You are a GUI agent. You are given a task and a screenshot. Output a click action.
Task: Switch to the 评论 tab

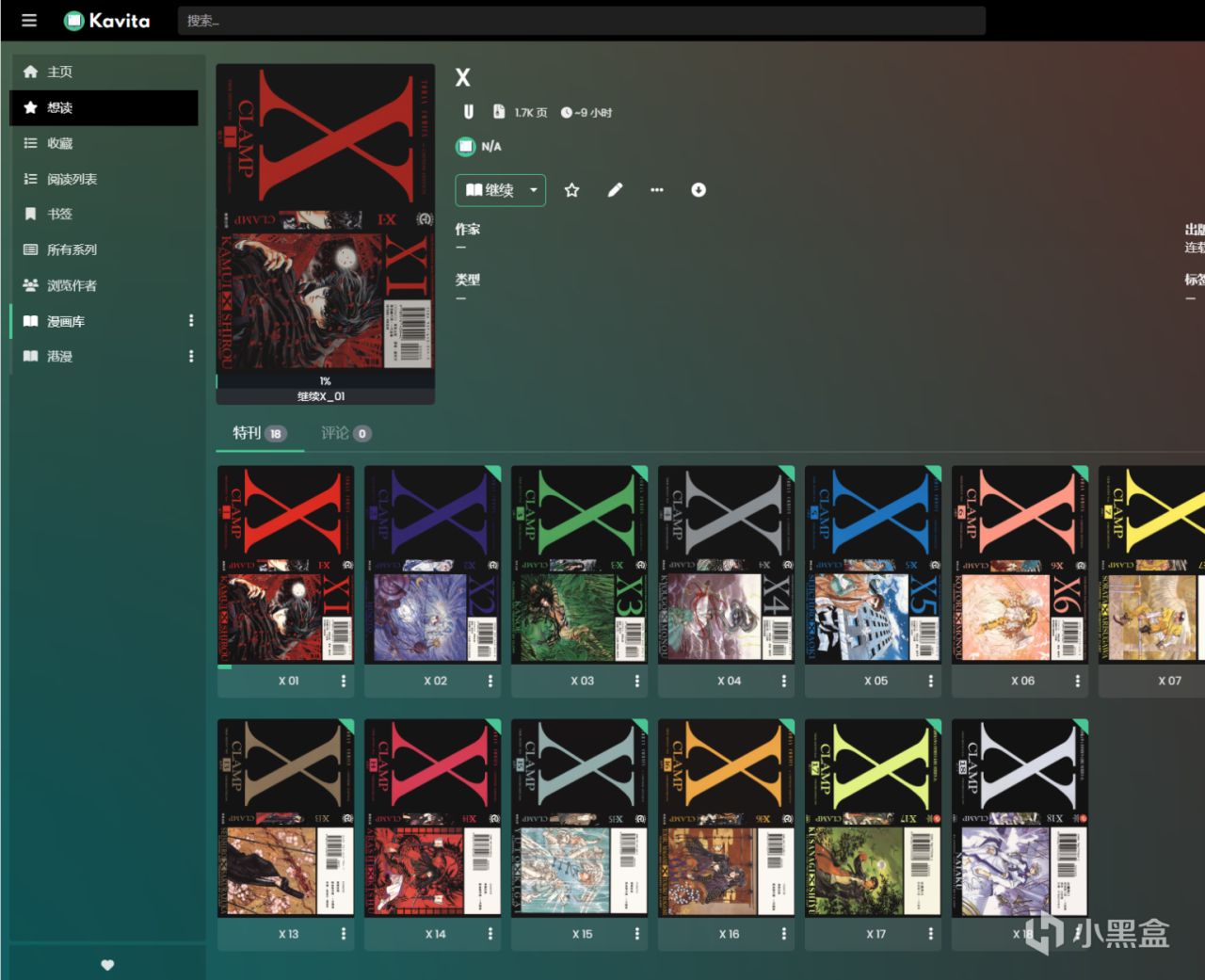(x=345, y=433)
